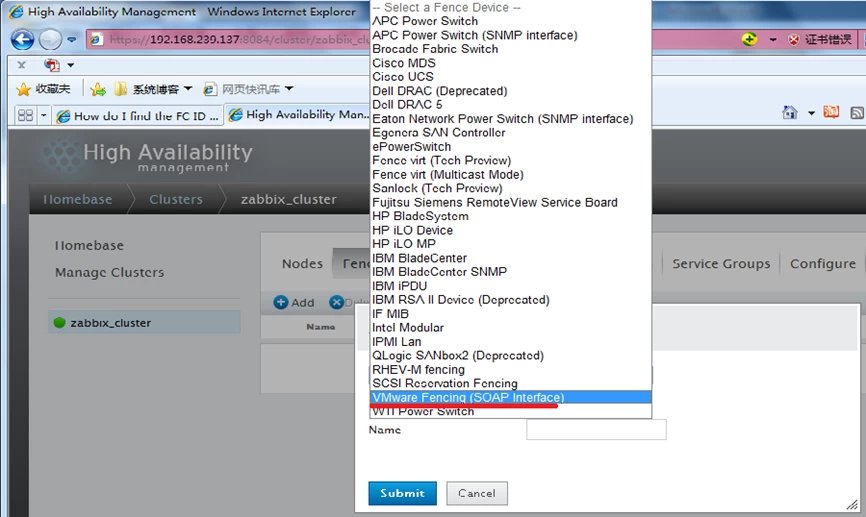Pick 'Dell DRAC 5' option

click(510, 105)
